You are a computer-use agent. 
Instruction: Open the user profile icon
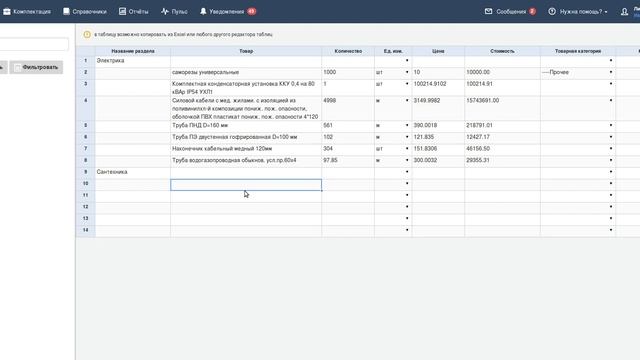(624, 12)
